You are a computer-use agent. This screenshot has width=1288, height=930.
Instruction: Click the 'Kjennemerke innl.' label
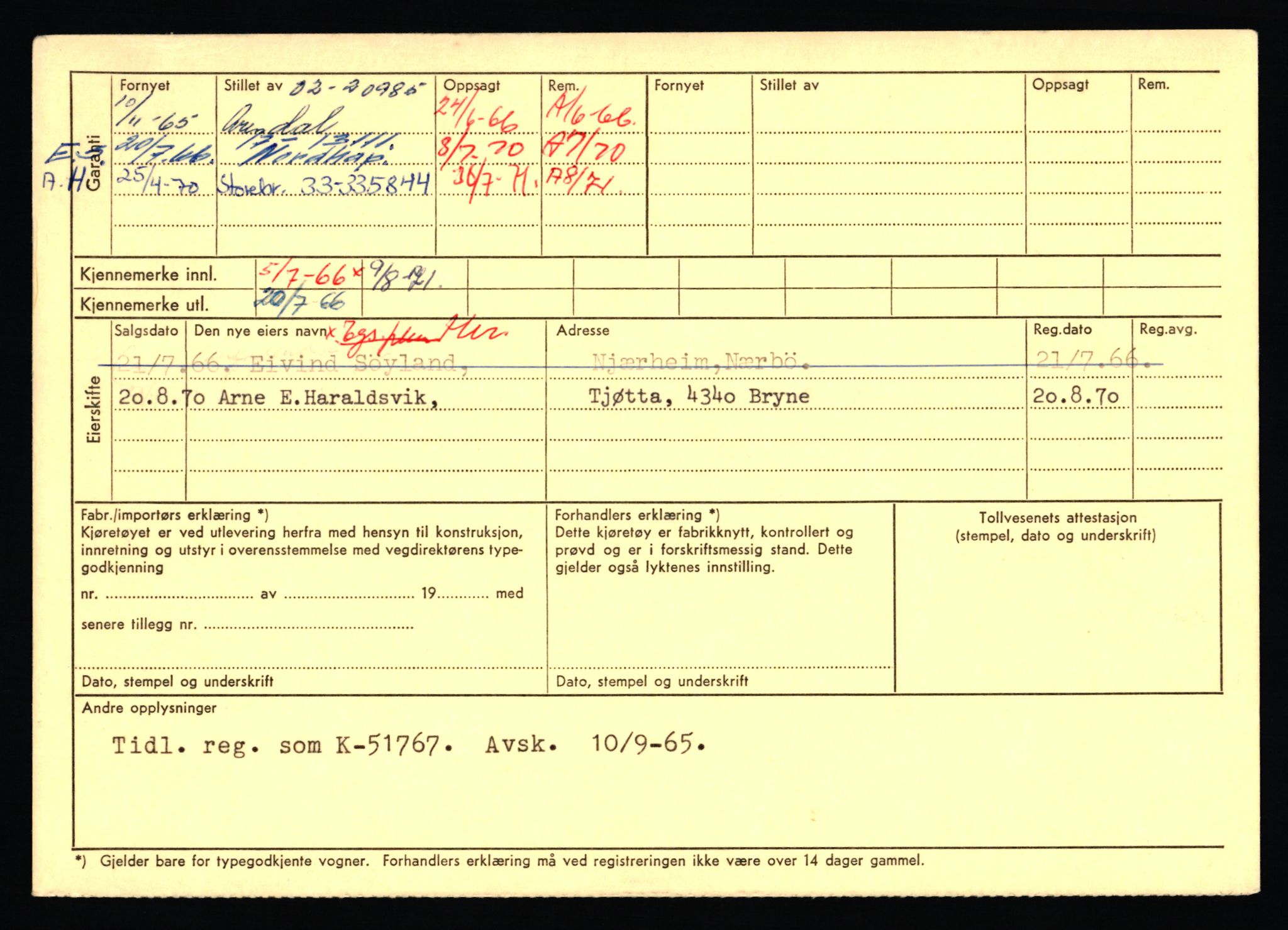pos(148,275)
